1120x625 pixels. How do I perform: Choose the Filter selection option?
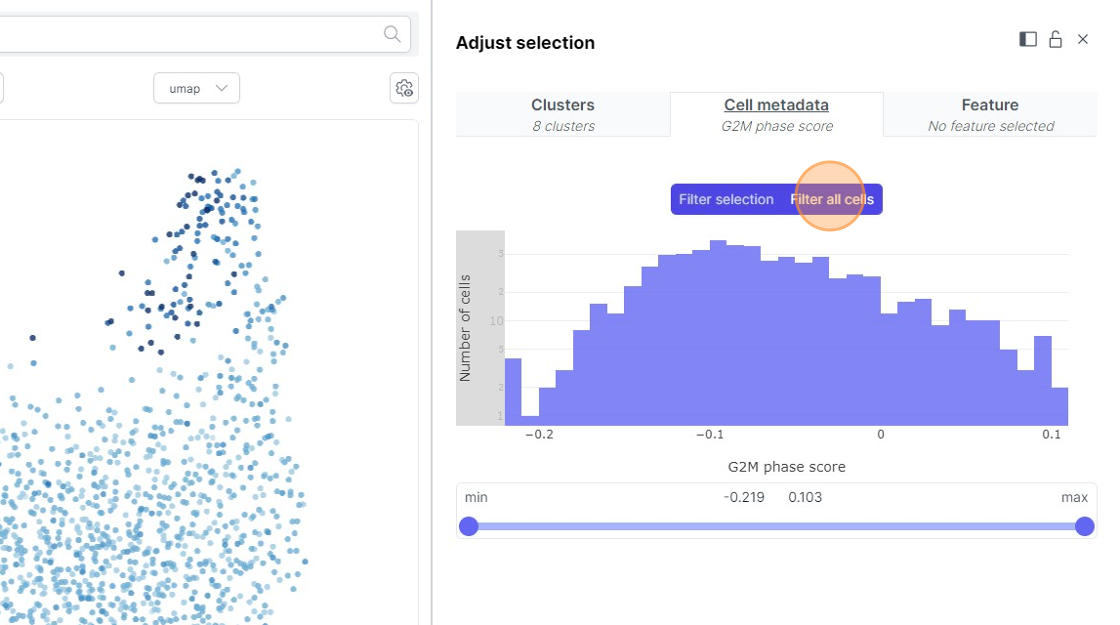pyautogui.click(x=726, y=199)
